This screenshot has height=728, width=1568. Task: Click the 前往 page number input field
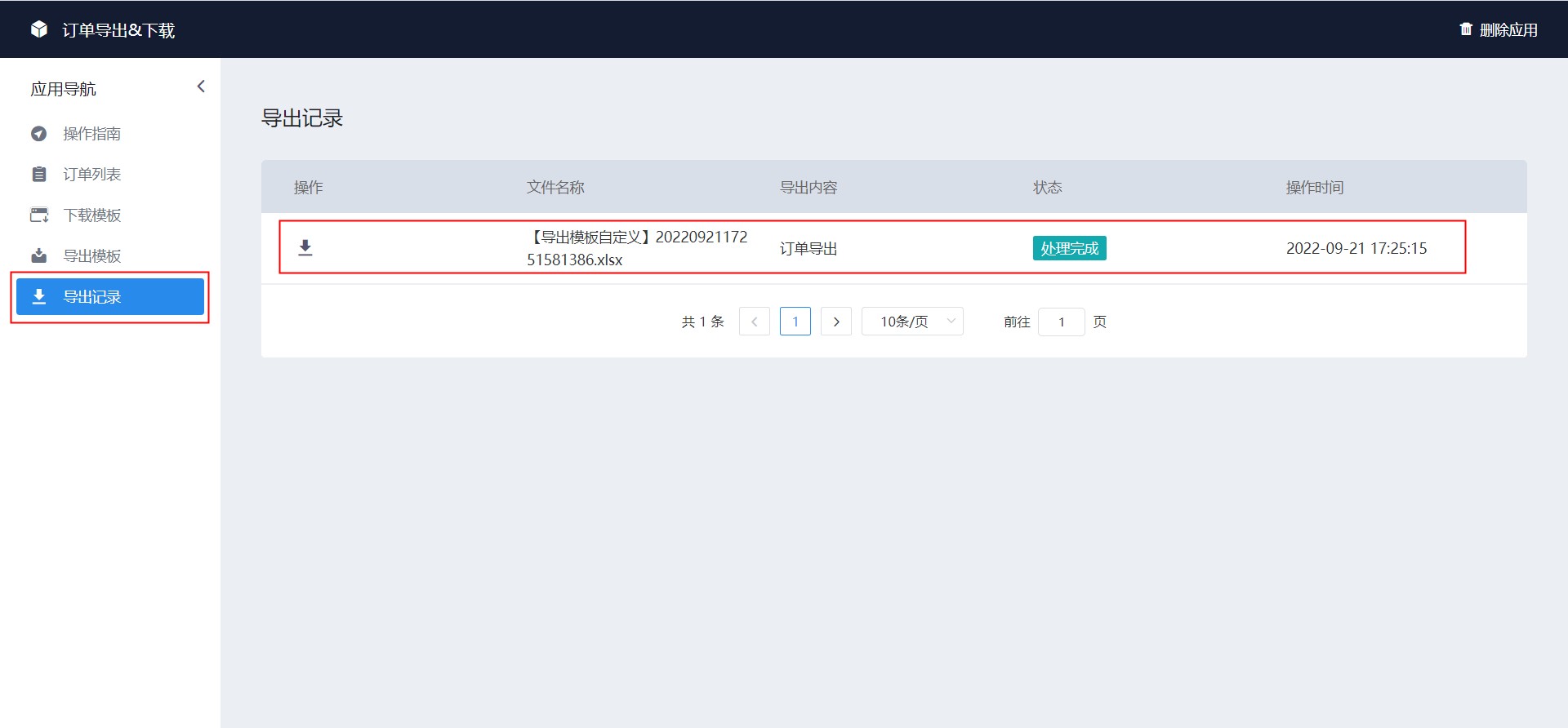(1062, 322)
